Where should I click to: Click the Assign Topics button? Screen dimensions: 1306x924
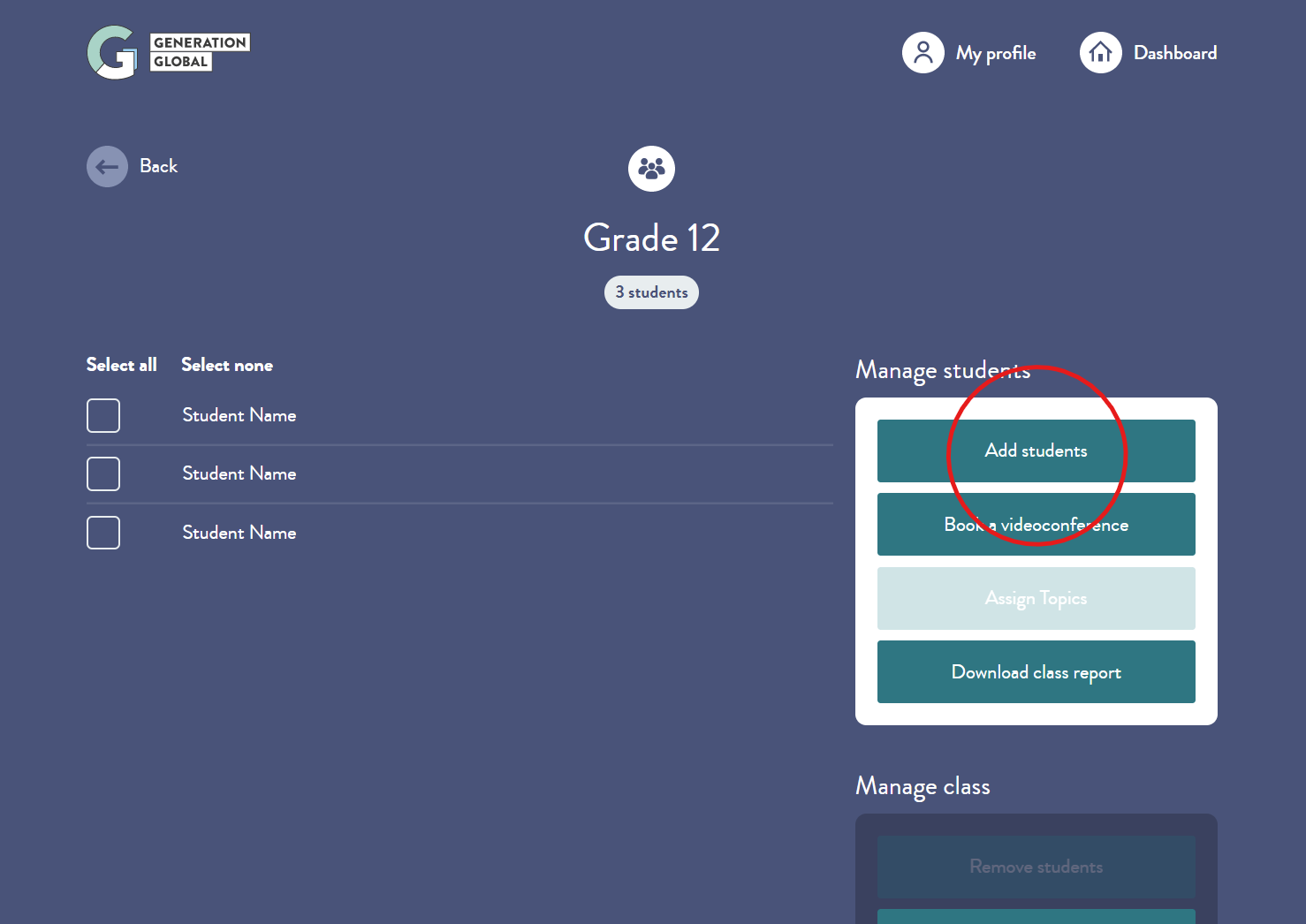click(x=1036, y=598)
